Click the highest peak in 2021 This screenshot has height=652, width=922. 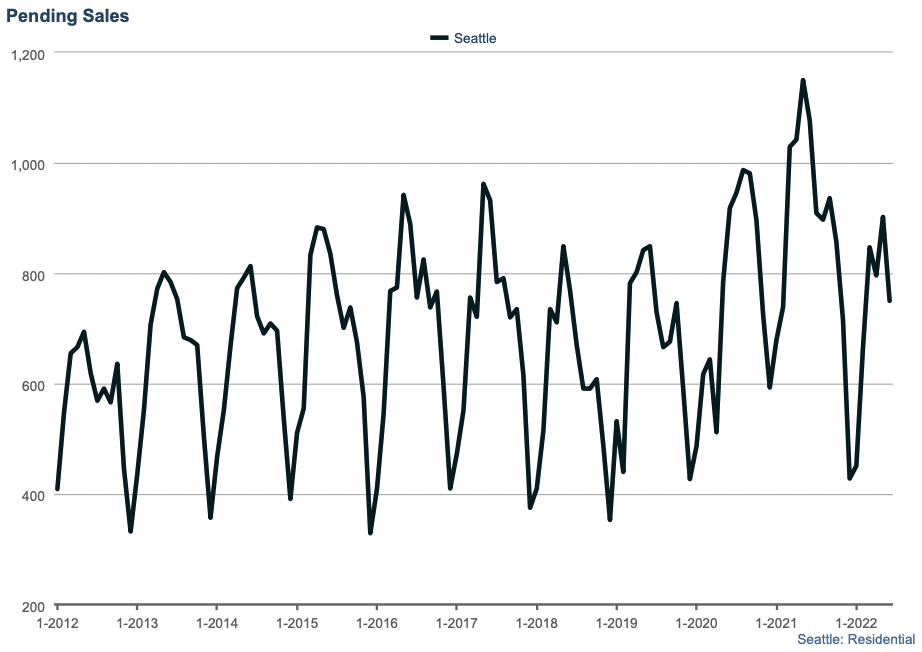click(803, 81)
